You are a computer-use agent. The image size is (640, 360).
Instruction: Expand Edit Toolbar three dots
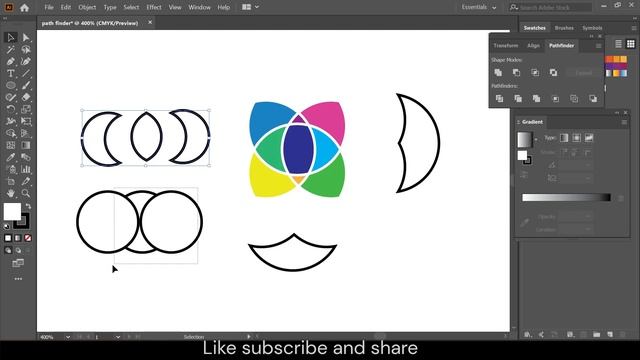pyautogui.click(x=18, y=279)
